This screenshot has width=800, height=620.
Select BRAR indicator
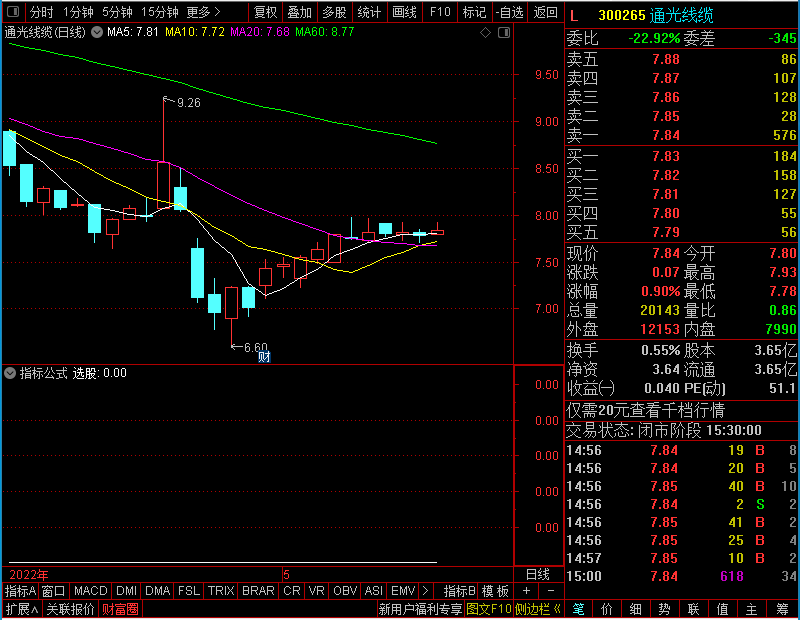click(258, 591)
